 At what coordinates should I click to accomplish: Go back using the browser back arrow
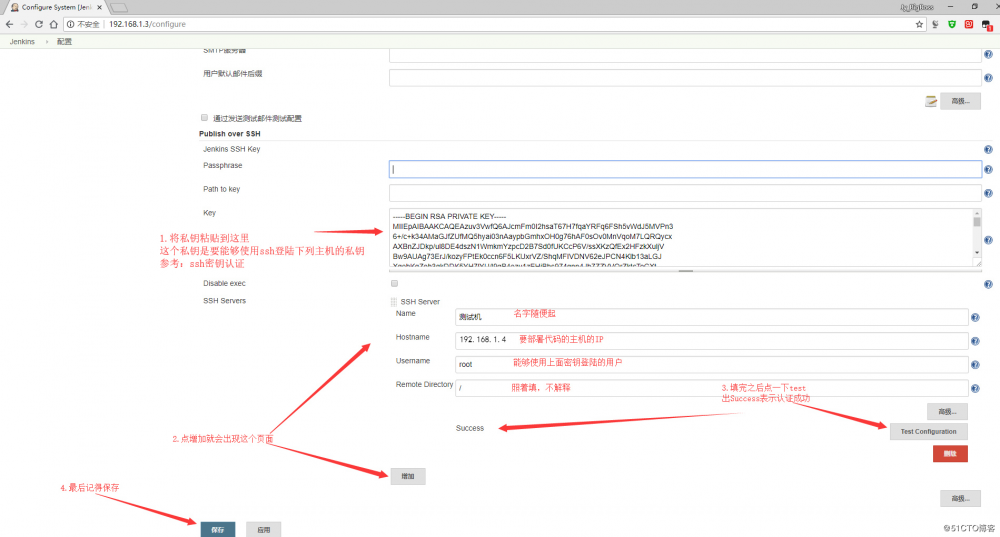9,24
